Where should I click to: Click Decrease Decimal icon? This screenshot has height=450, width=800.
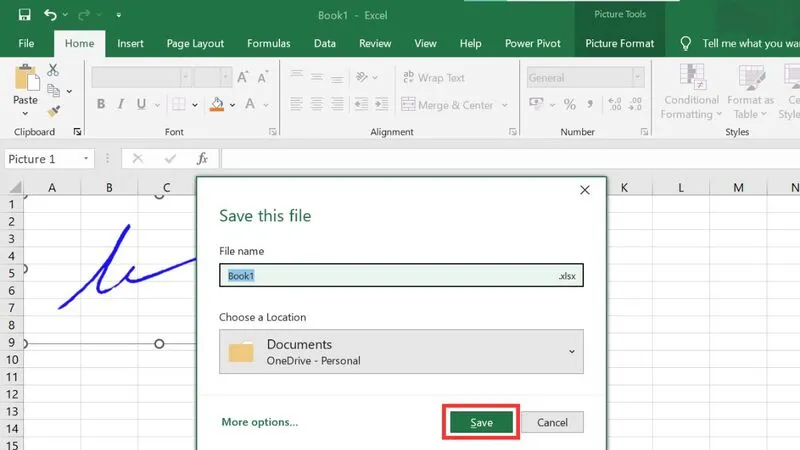tap(636, 104)
